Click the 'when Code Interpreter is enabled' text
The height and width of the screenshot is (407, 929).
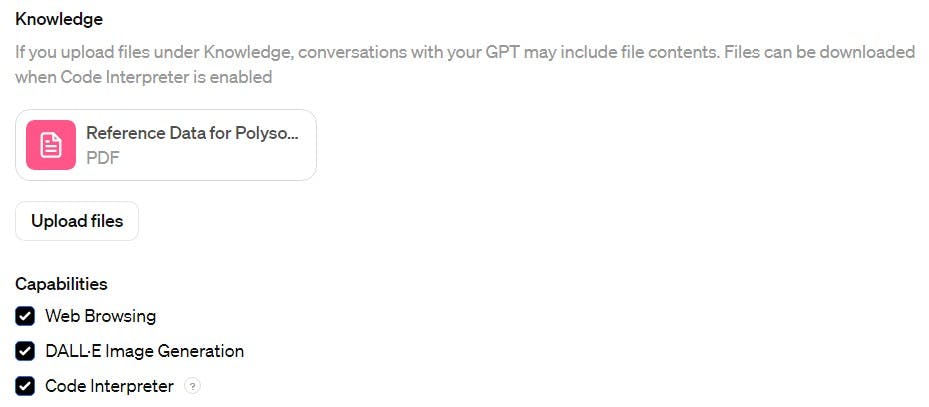pos(143,77)
